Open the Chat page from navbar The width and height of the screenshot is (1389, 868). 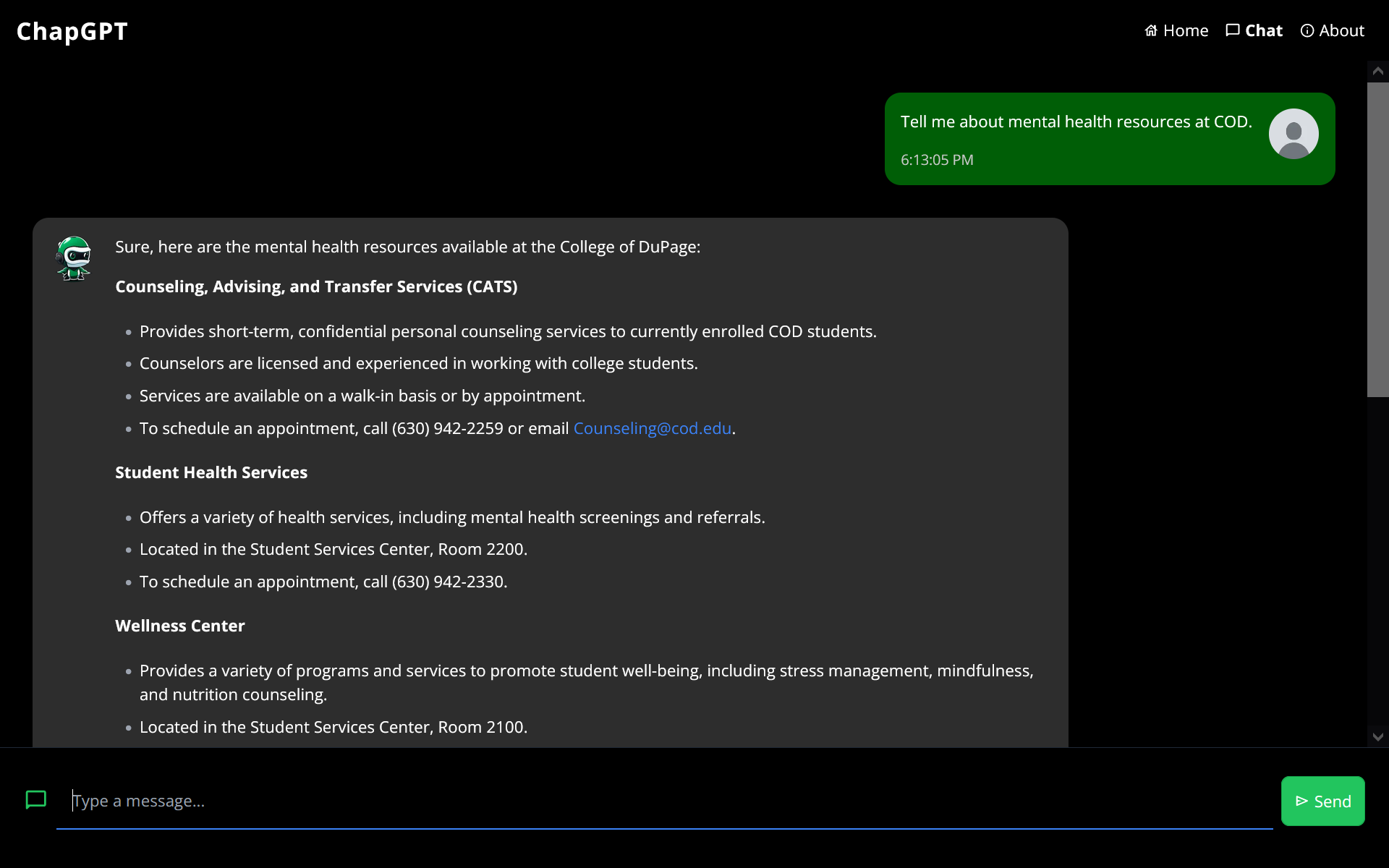click(x=1254, y=30)
